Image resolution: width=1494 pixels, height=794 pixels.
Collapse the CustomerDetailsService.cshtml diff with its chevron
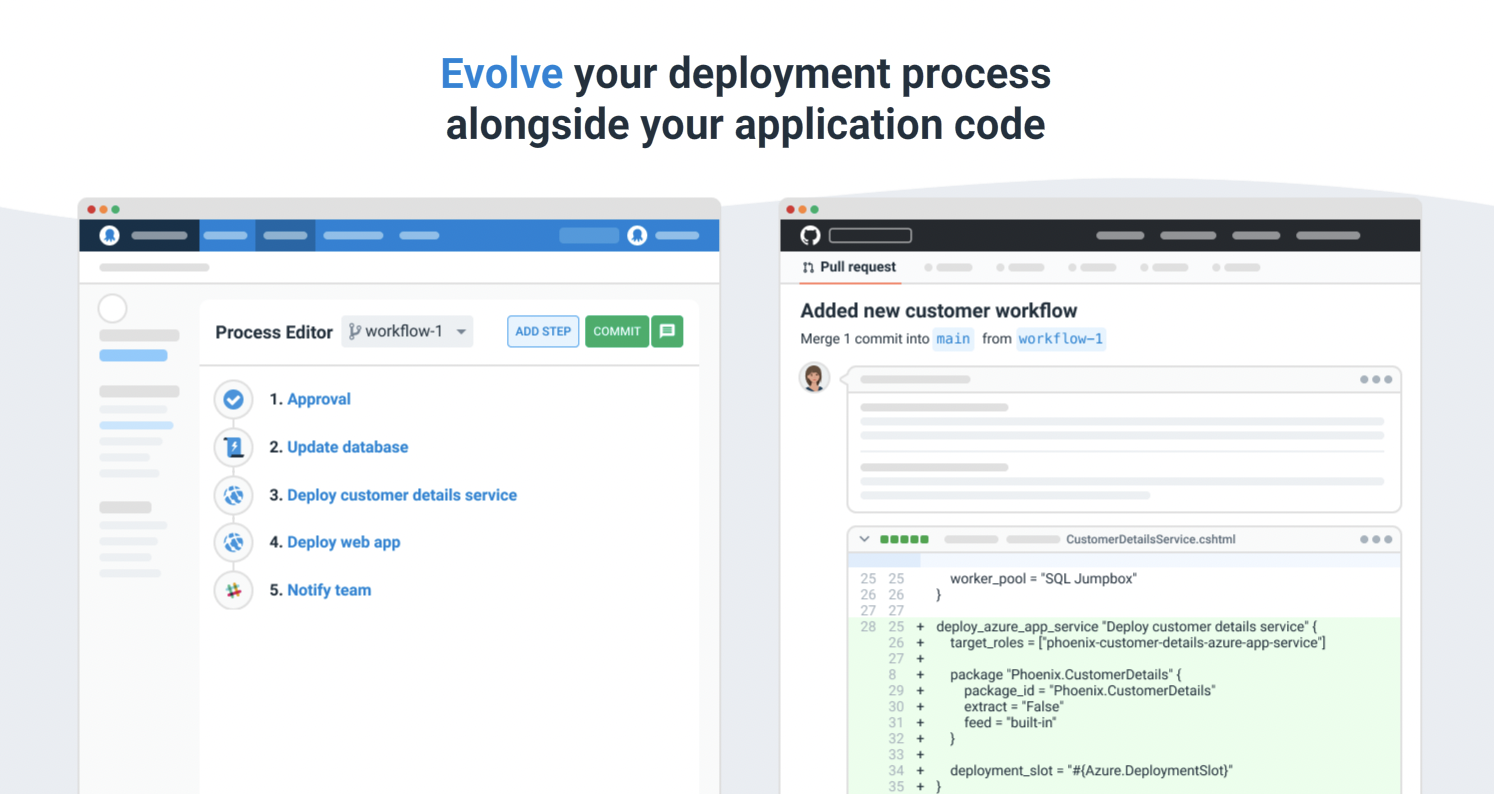866,538
